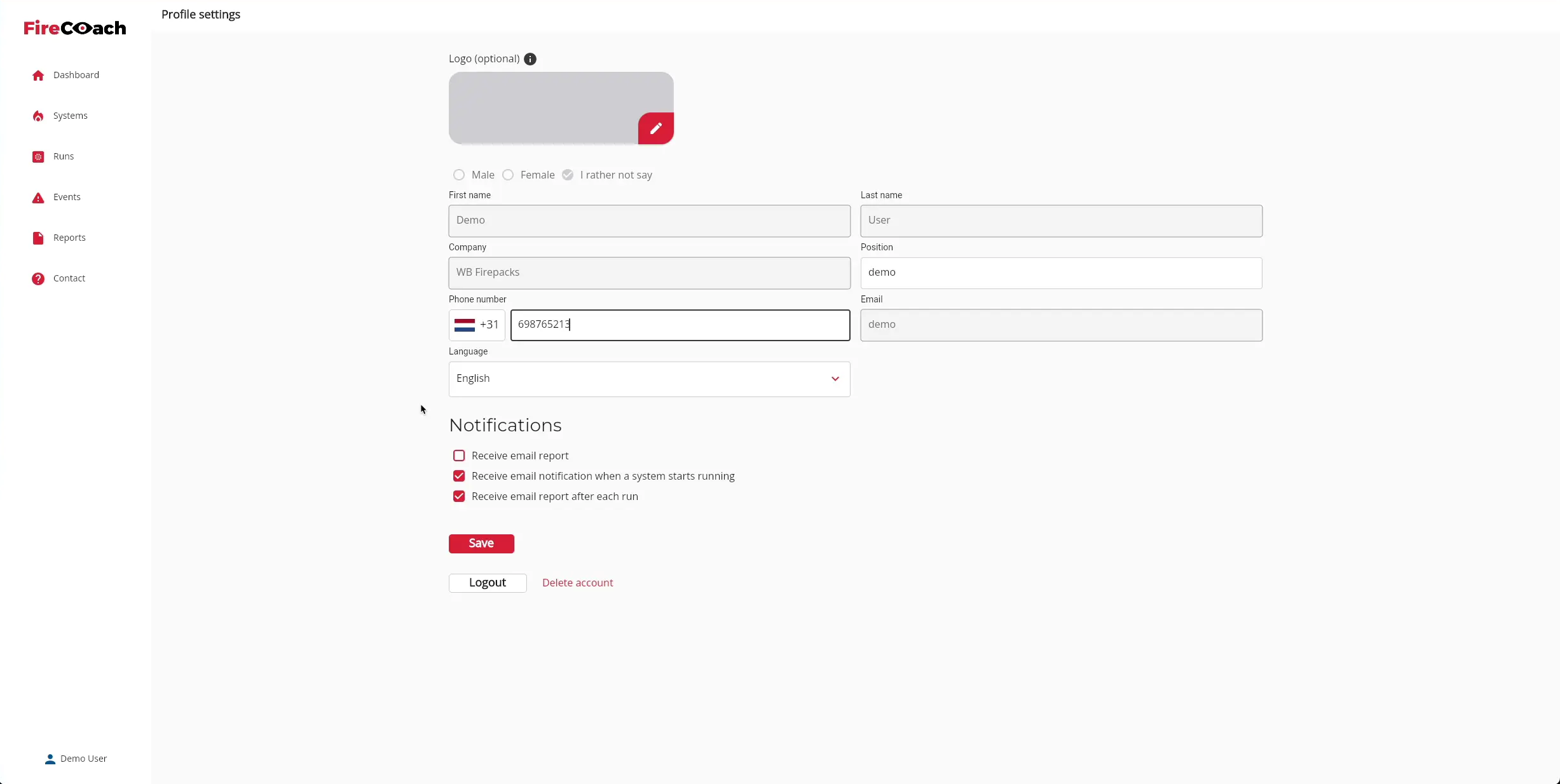Screen dimensions: 1560x784
Task: Open the Runs menu item
Action: [x=64, y=156]
